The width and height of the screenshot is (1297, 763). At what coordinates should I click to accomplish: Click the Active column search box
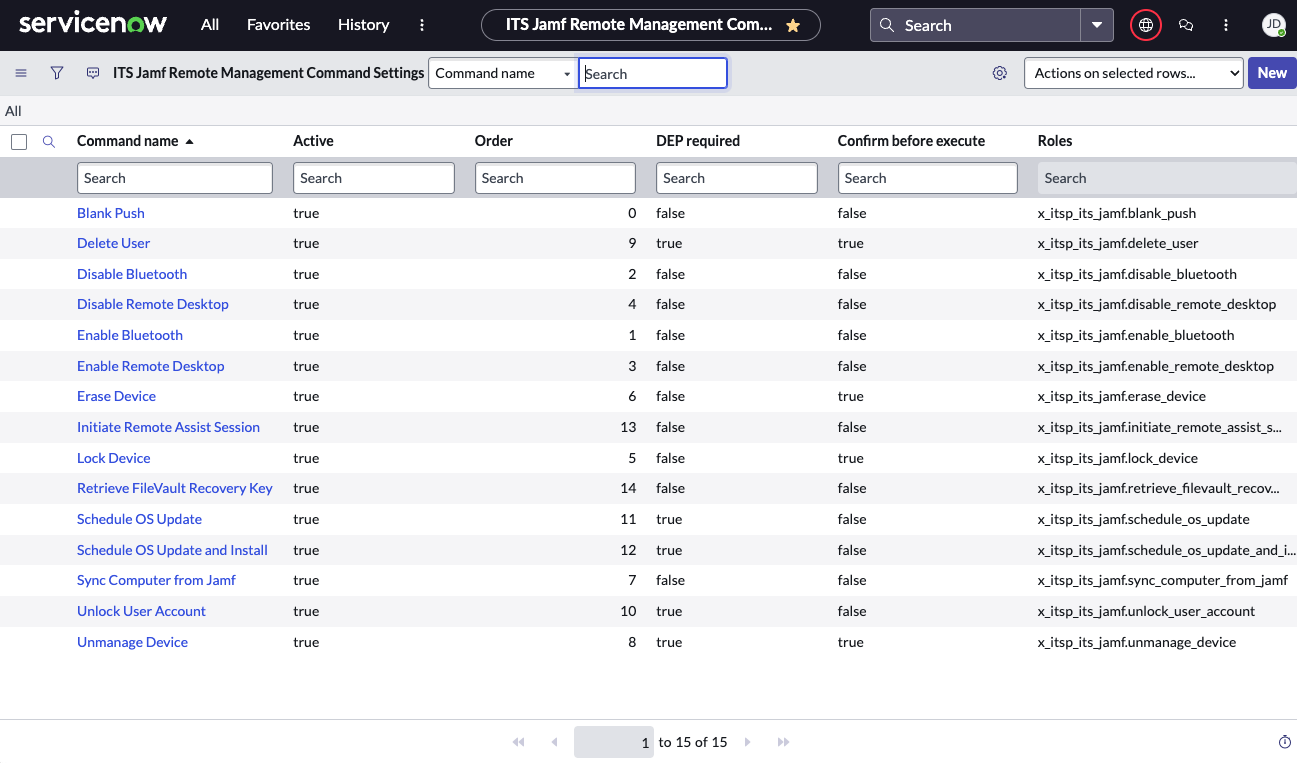374,178
